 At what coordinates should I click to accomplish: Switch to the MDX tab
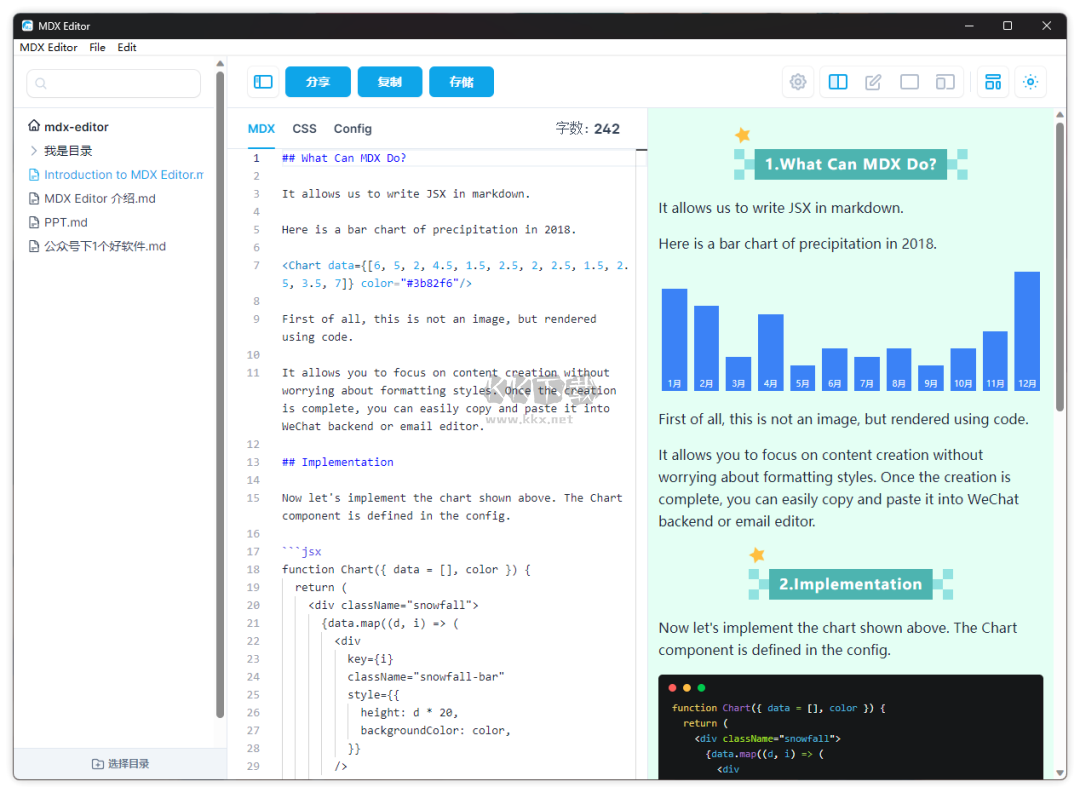261,129
